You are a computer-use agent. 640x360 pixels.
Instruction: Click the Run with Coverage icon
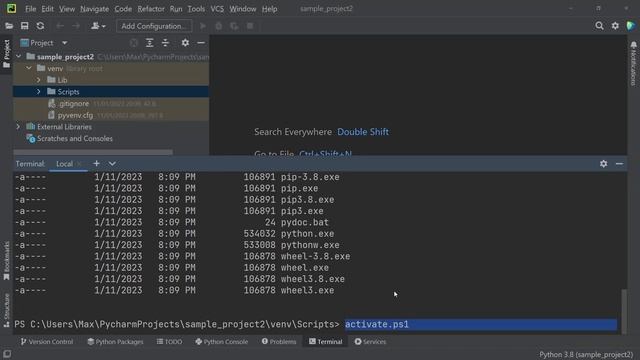(234, 26)
